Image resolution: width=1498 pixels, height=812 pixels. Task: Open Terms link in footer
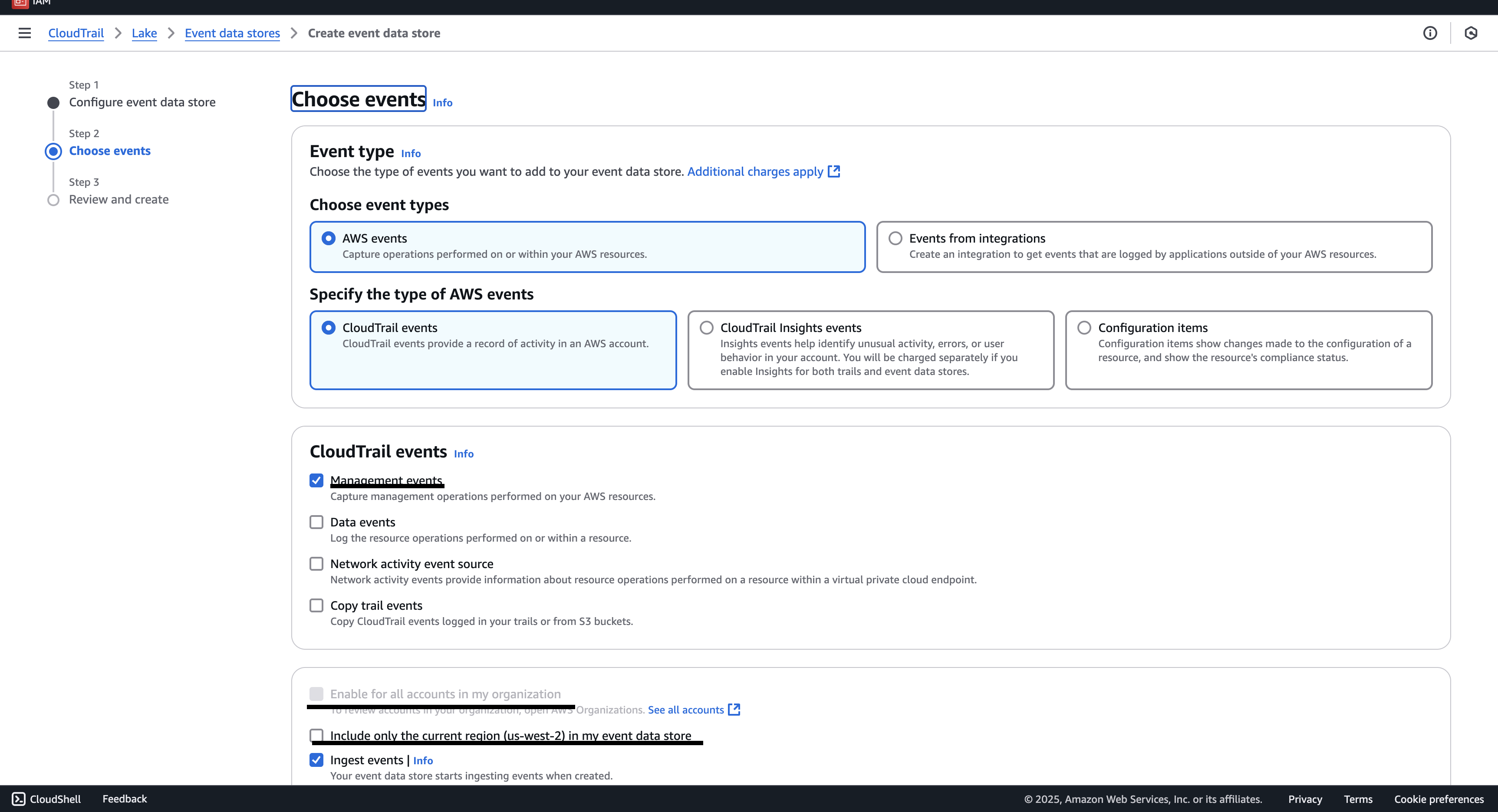(1358, 799)
